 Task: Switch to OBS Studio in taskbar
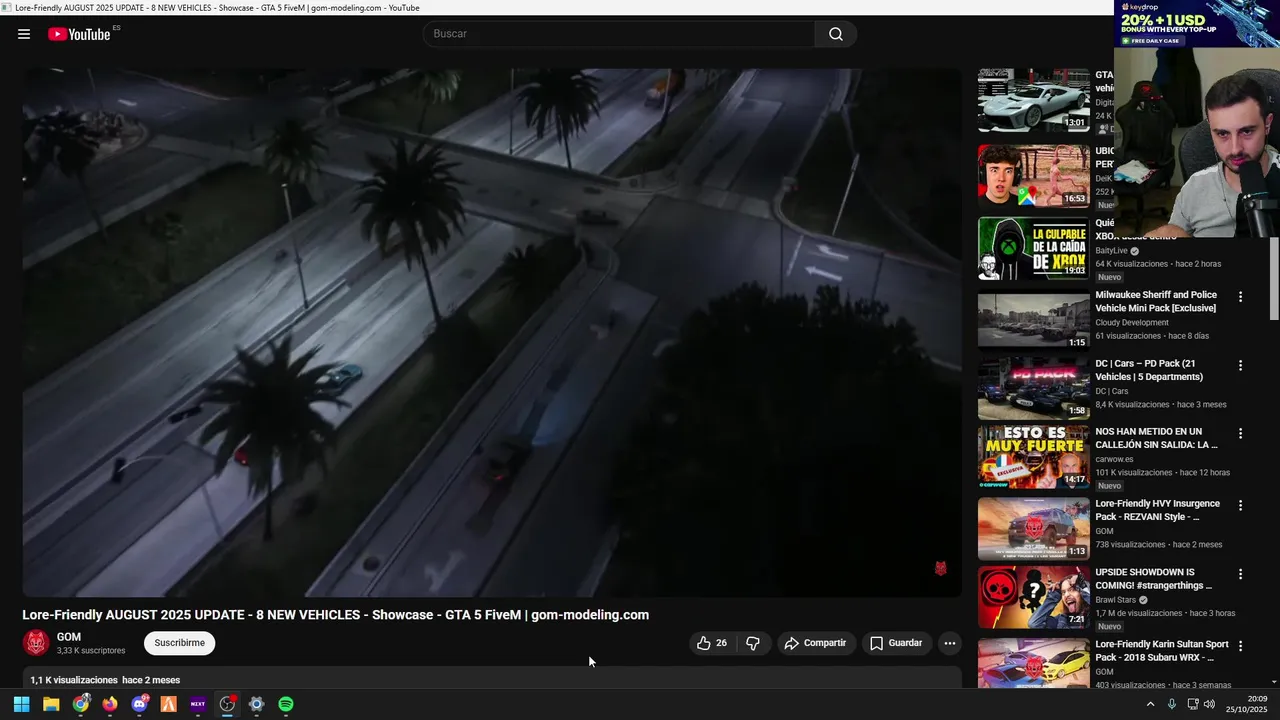click(x=227, y=704)
